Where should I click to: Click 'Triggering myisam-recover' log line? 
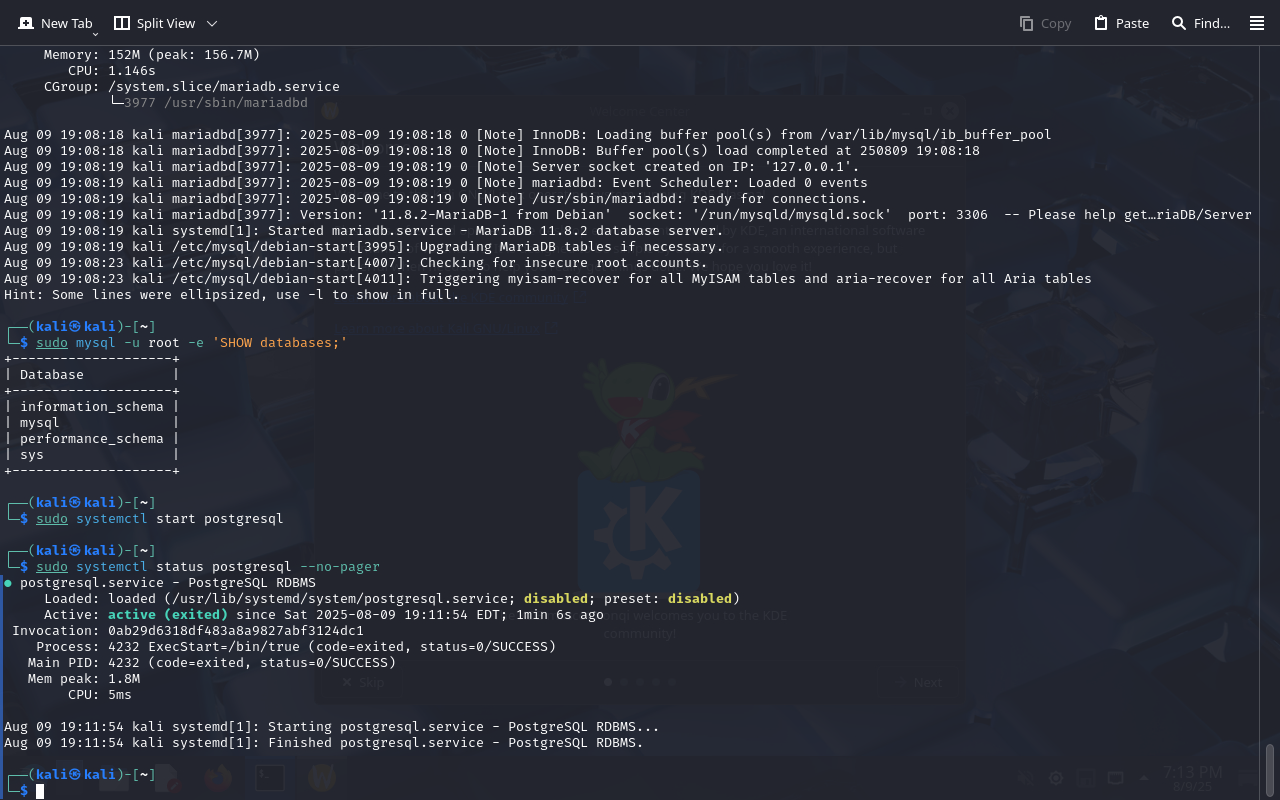(x=548, y=279)
